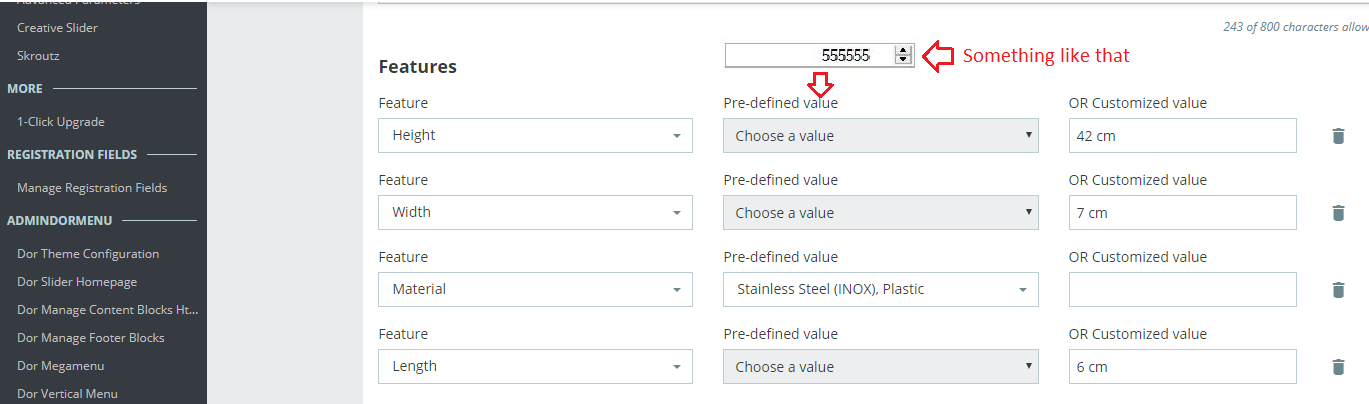This screenshot has height=404, width=1369.
Task: Open the Dor Megamenu page
Action: coord(60,366)
